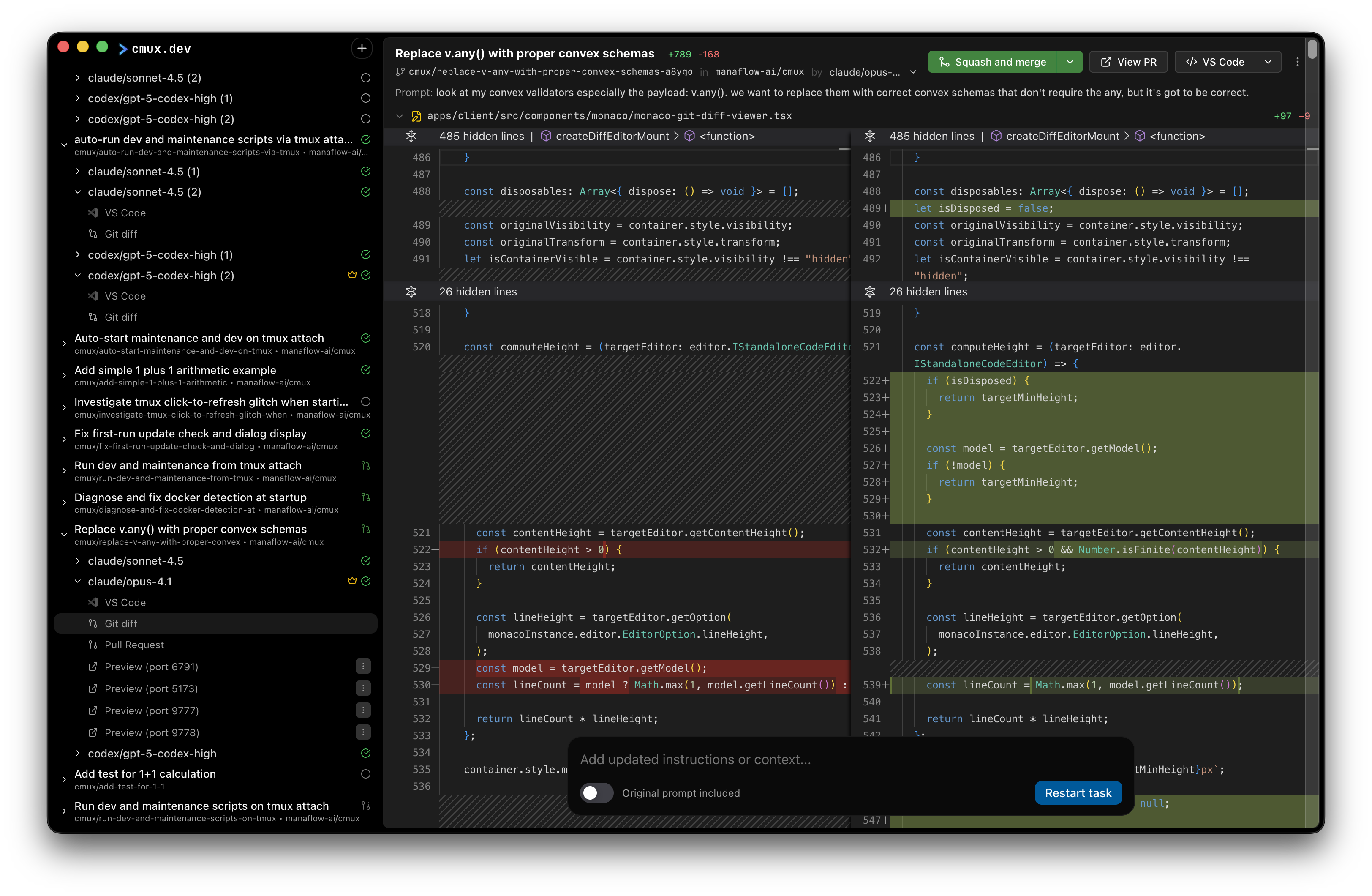1372x896 pixels.
Task: Collapse the claude/opus-4.1 tree entry
Action: pos(78,582)
